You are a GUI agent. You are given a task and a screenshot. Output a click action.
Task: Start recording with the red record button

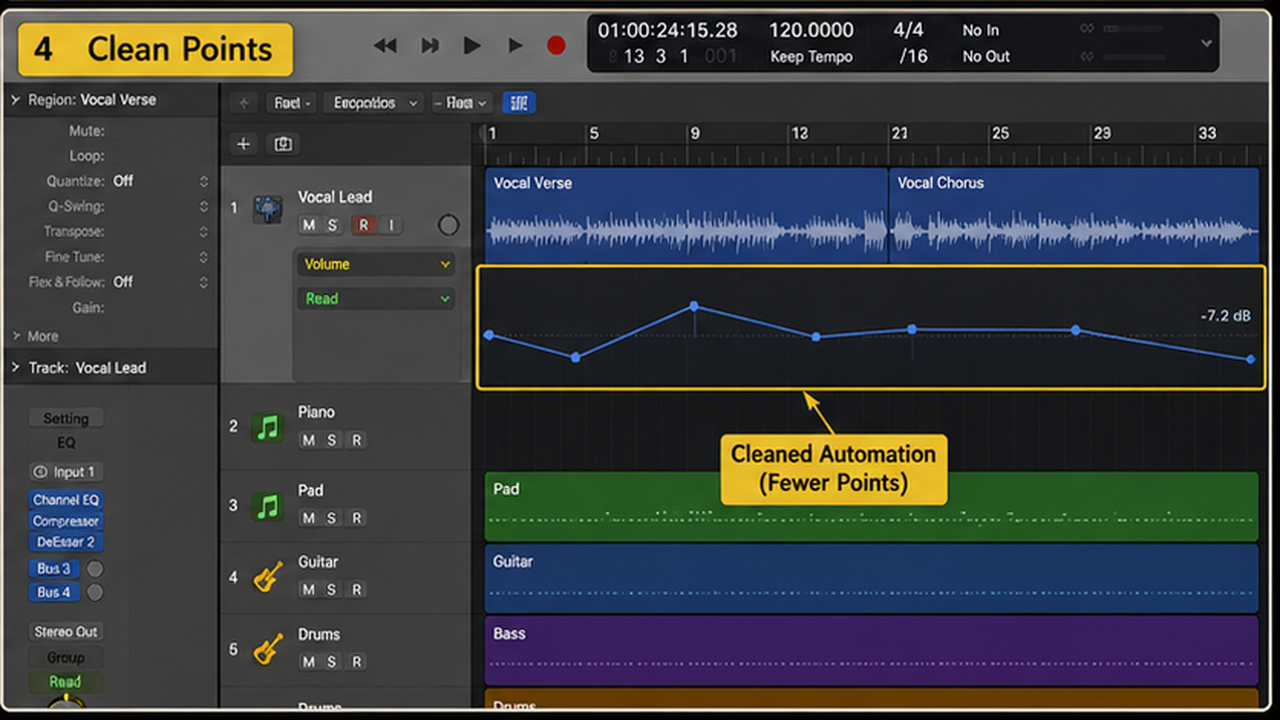click(556, 45)
